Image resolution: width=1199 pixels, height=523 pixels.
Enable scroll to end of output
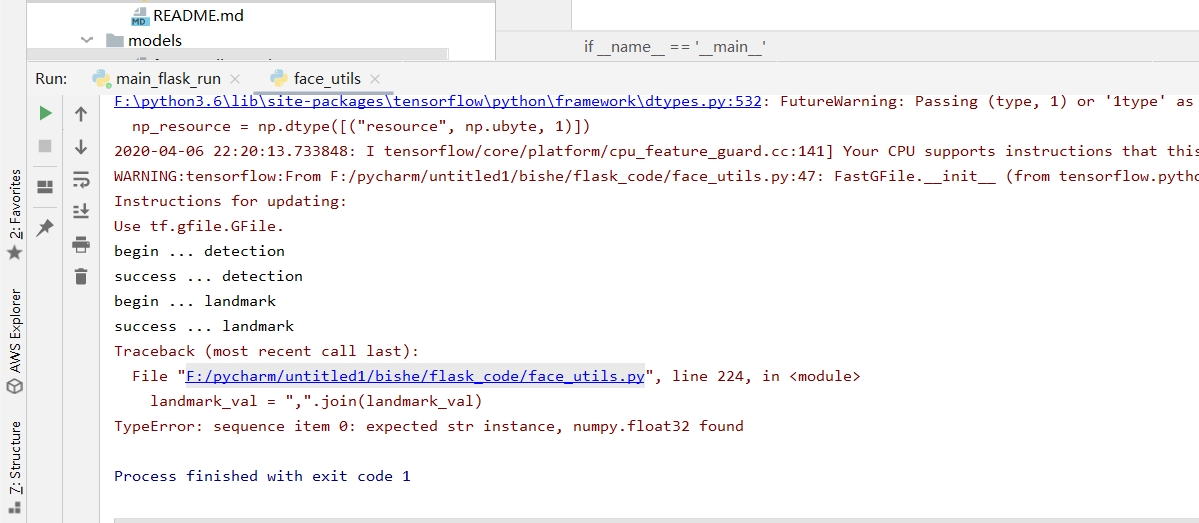80,210
